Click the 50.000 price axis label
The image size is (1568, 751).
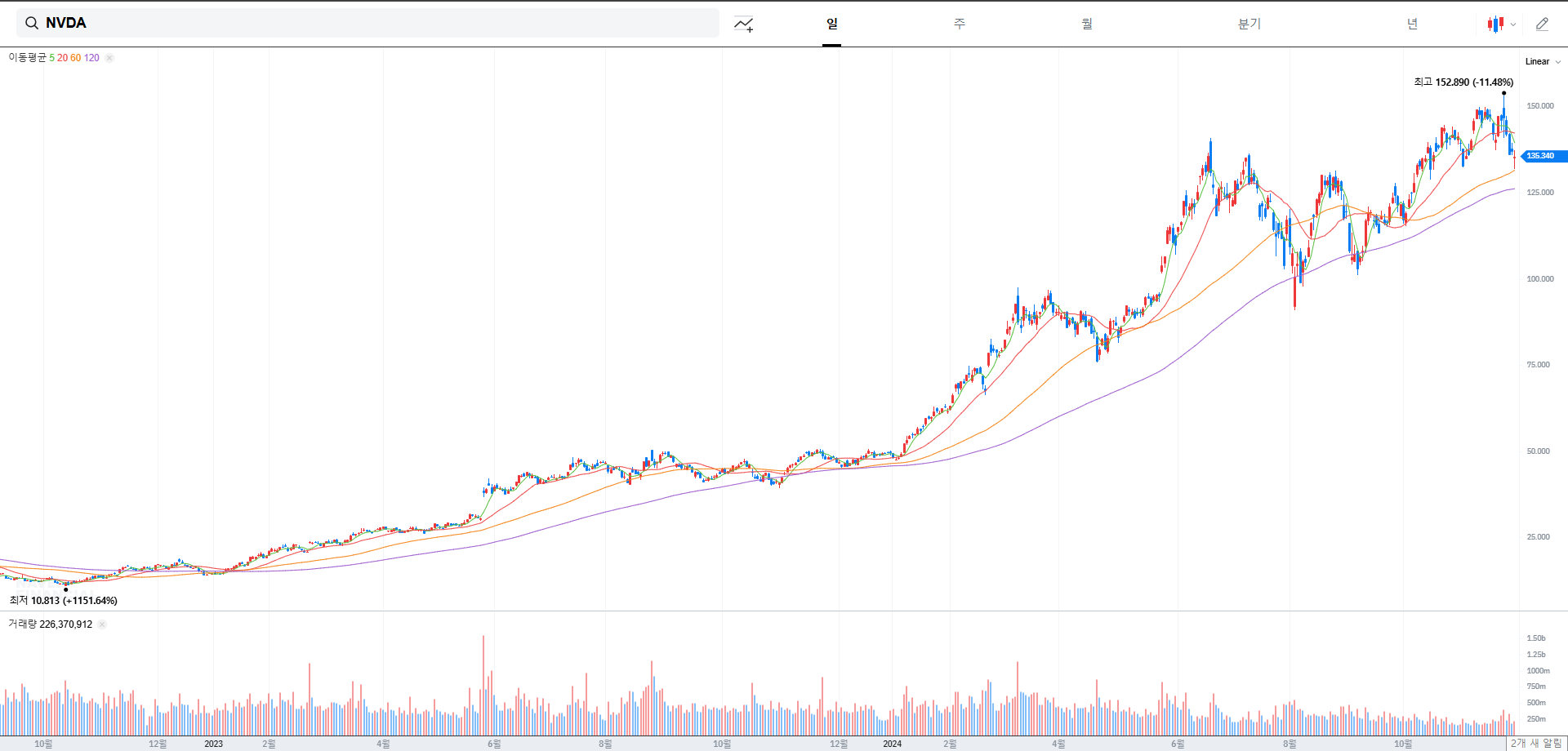coord(1538,451)
